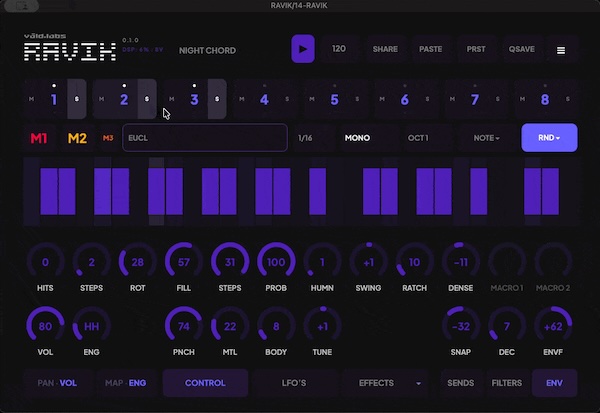Click the HITS knob
The height and width of the screenshot is (413, 600).
click(x=45, y=262)
